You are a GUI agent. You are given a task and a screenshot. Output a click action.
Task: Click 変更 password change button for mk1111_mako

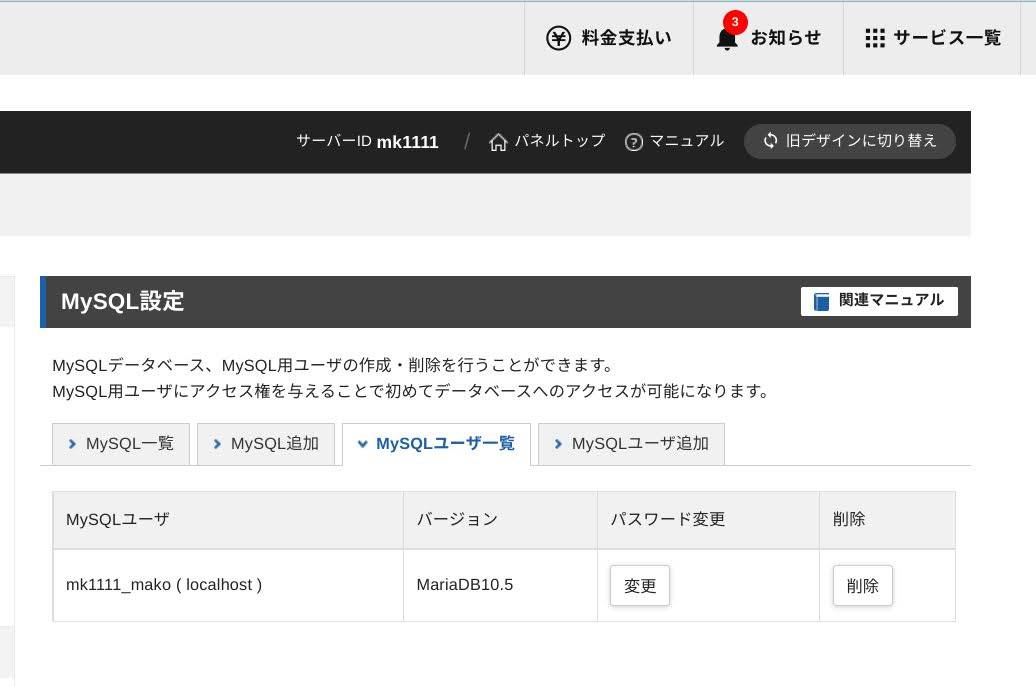click(640, 585)
